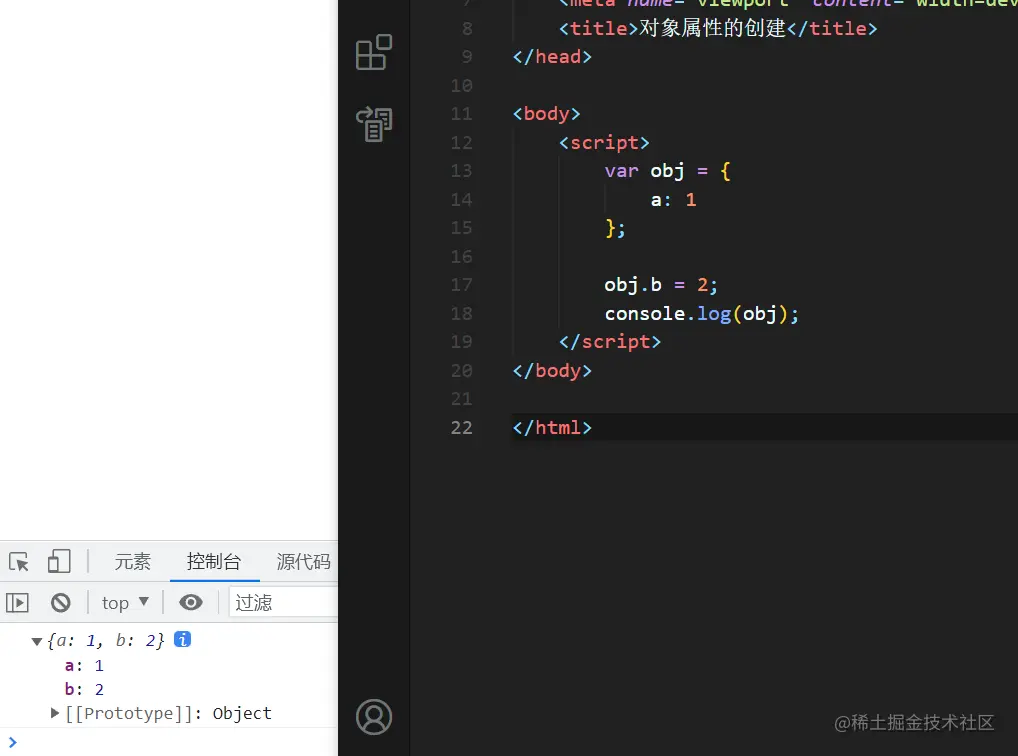Collapse the {a: 1, b: 2} object
Viewport: 1018px width, 756px height.
click(36, 642)
